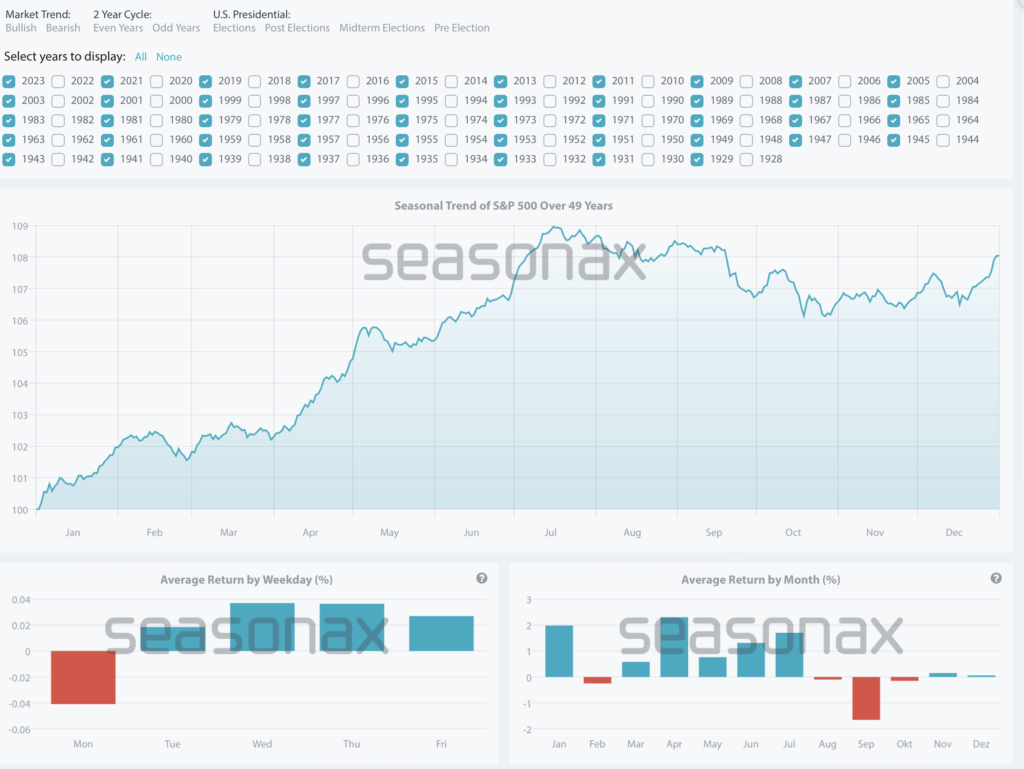Click All to display every year
Viewport: 1024px width, 769px height.
click(x=141, y=57)
